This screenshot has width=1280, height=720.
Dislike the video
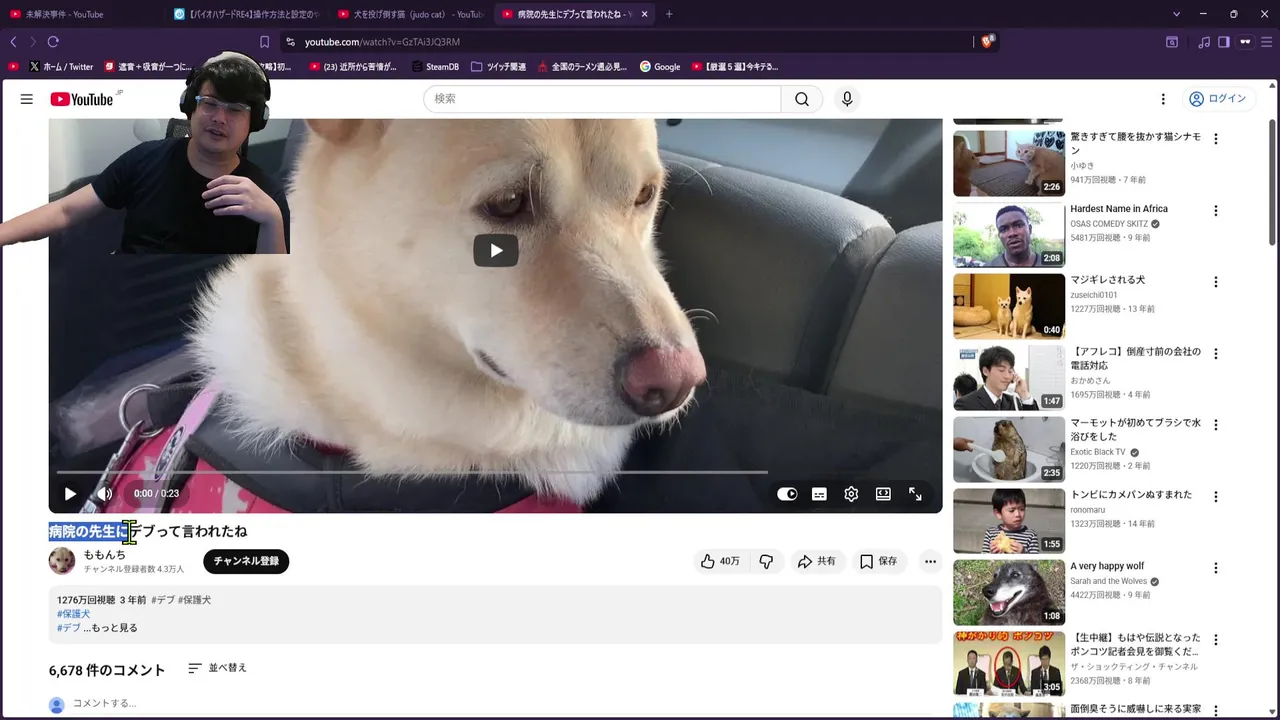click(x=766, y=561)
